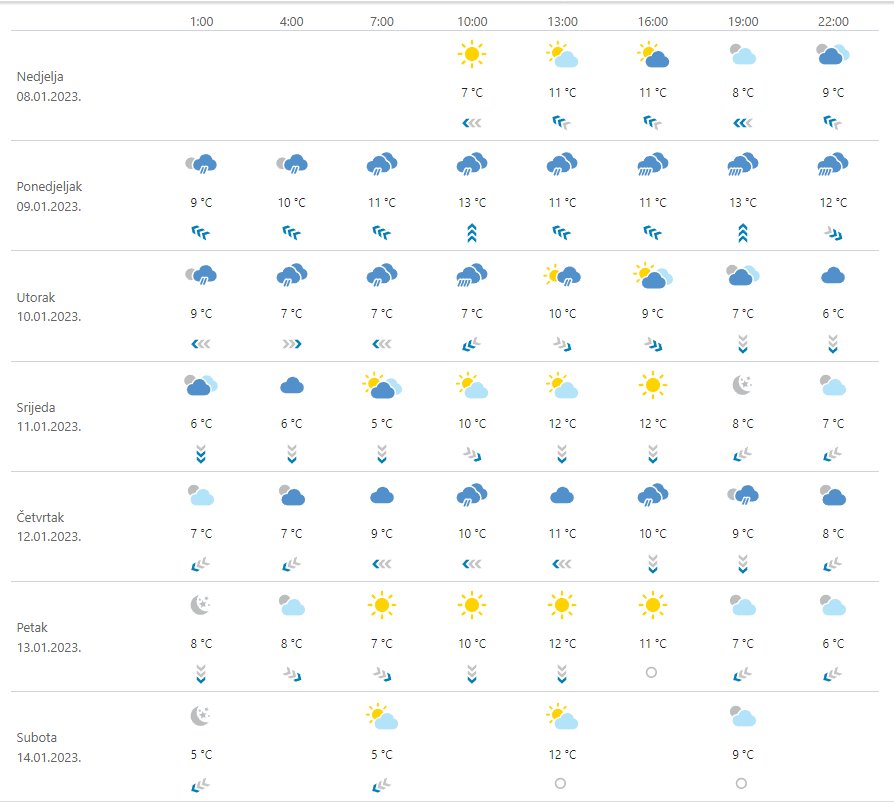Viewport: 894px width, 803px height.
Task: Click Utorak 22:00 cloud icon
Action: click(x=832, y=275)
